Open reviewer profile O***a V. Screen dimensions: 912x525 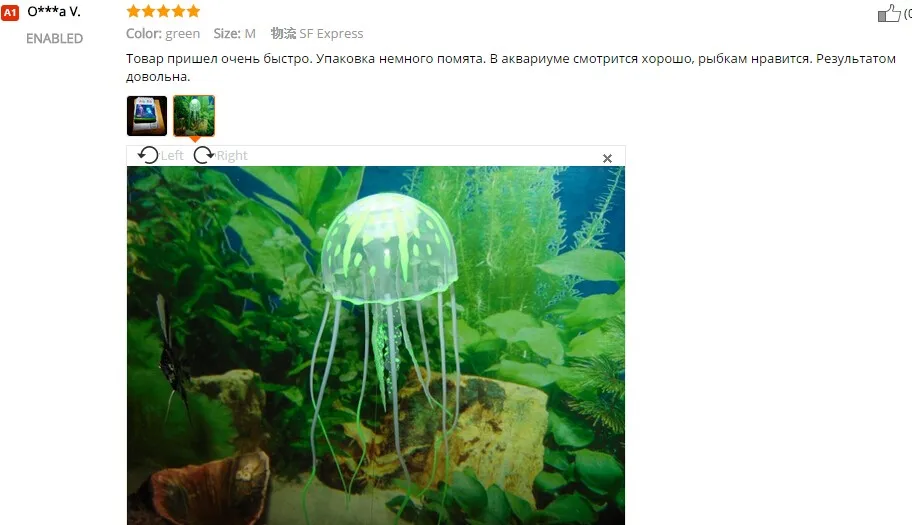(54, 12)
